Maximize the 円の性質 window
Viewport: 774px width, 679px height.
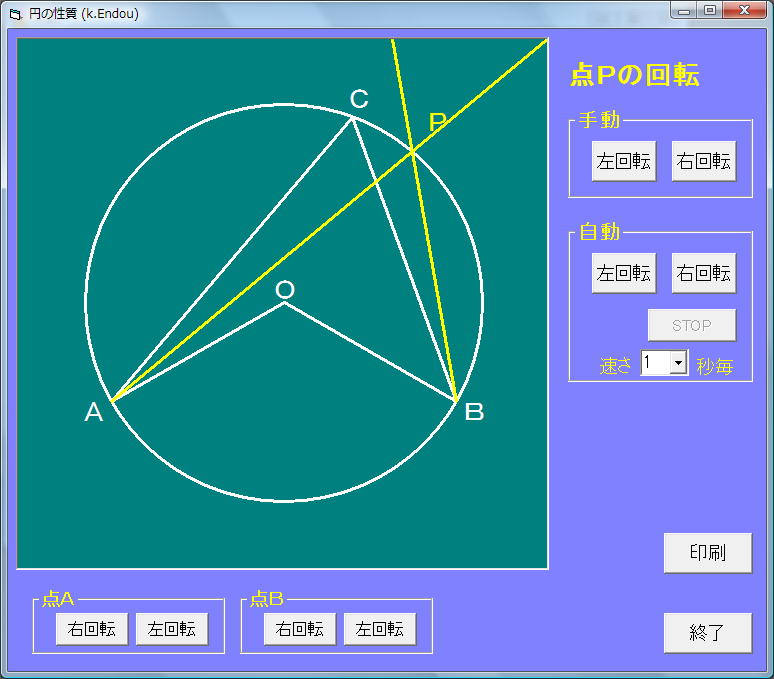click(710, 11)
